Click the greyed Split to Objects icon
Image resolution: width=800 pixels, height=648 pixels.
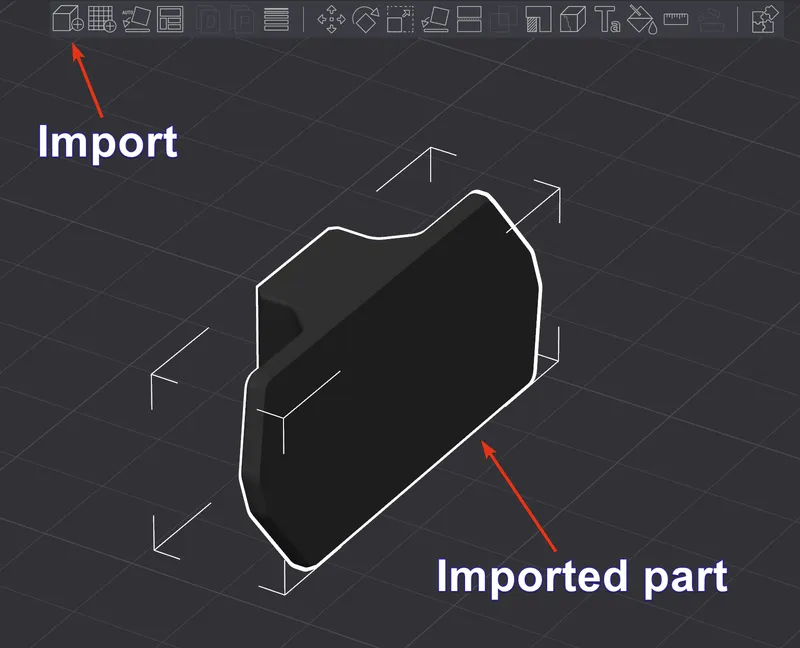(x=208, y=19)
